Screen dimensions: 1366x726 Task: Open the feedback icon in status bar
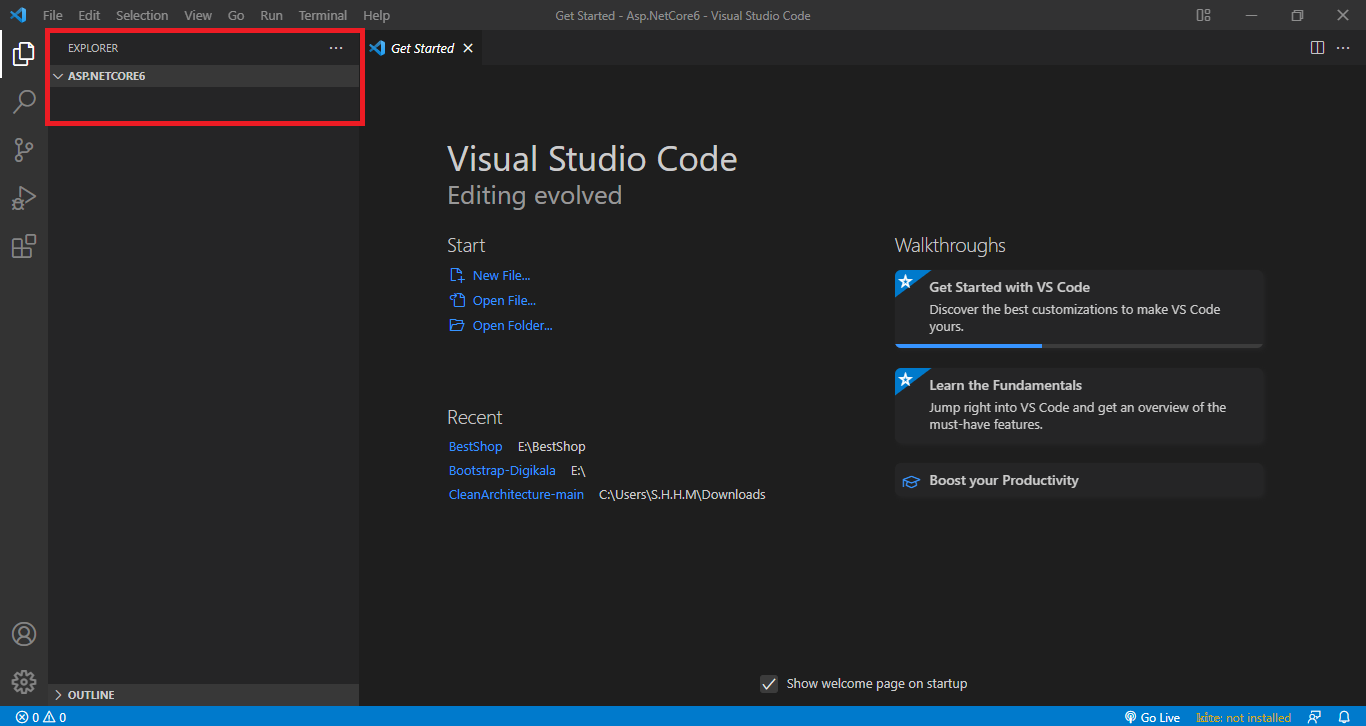1315,717
